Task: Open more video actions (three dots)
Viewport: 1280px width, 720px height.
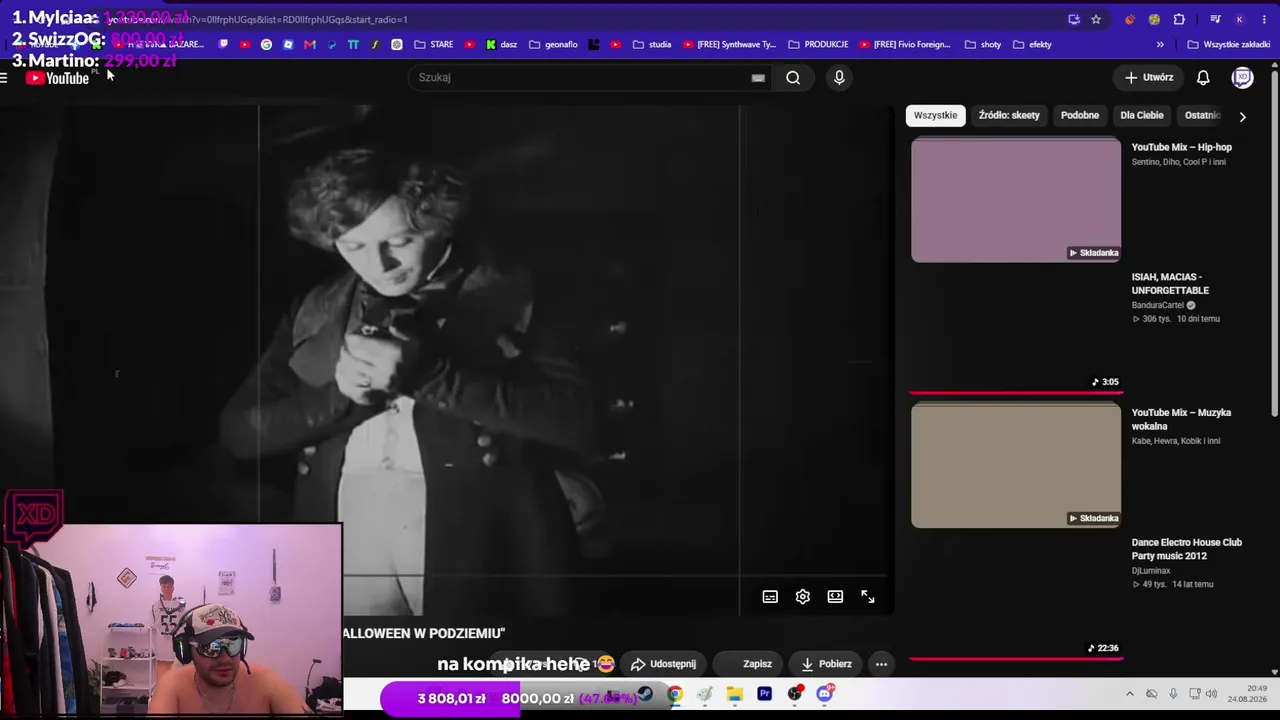Action: (881, 664)
